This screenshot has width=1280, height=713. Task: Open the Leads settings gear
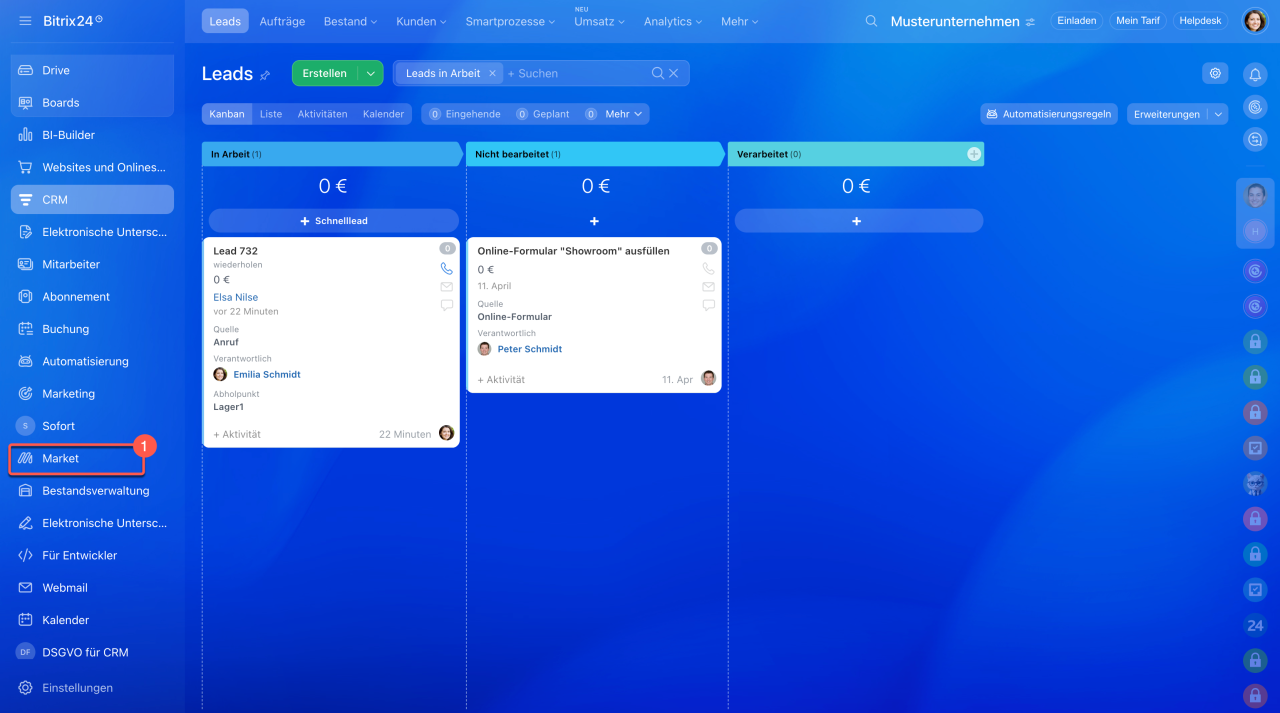1215,73
